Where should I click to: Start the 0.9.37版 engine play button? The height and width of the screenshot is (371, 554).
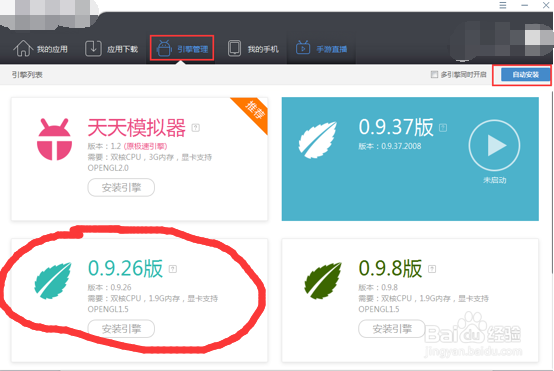click(x=494, y=145)
